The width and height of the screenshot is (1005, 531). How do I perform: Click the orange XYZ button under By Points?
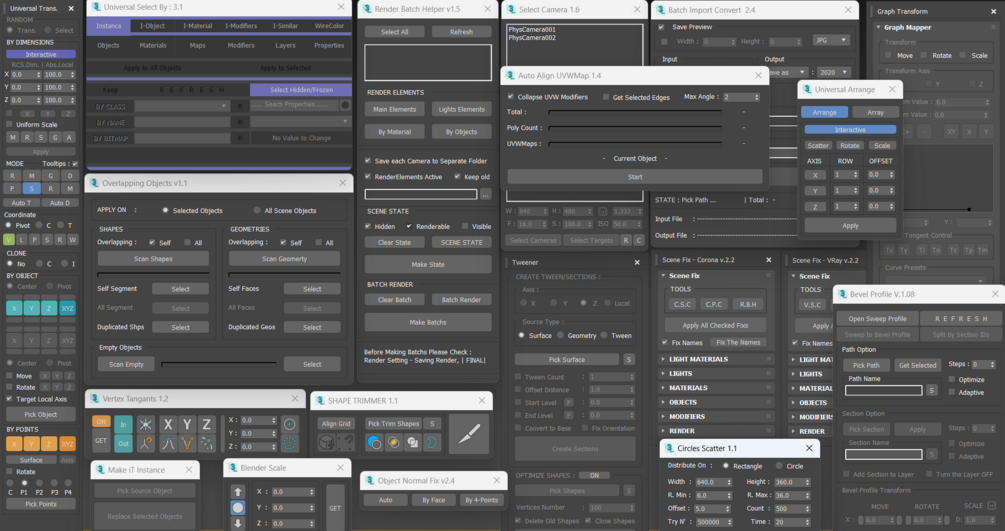pyautogui.click(x=67, y=444)
